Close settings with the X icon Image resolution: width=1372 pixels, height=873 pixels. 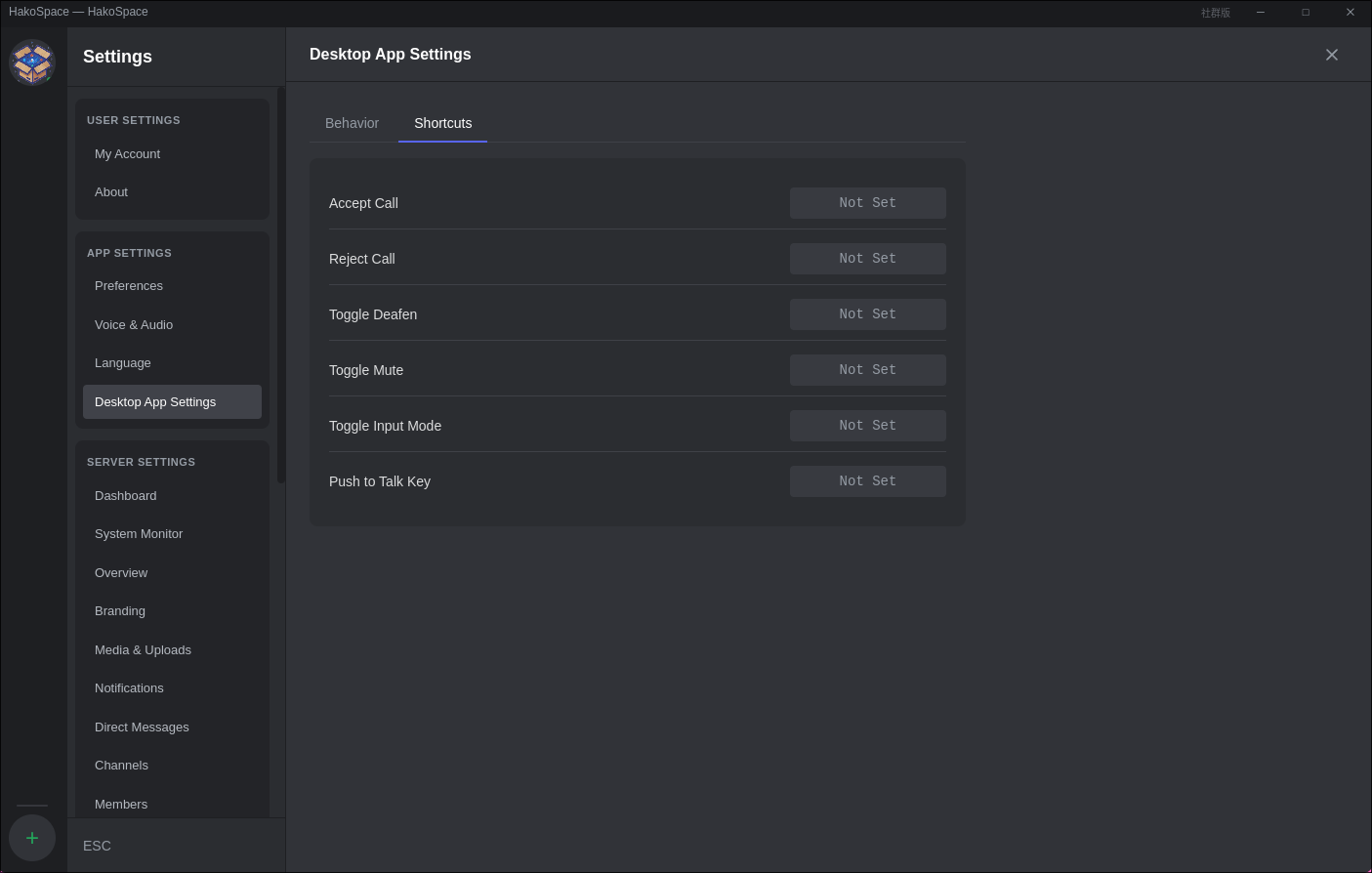pyautogui.click(x=1331, y=55)
